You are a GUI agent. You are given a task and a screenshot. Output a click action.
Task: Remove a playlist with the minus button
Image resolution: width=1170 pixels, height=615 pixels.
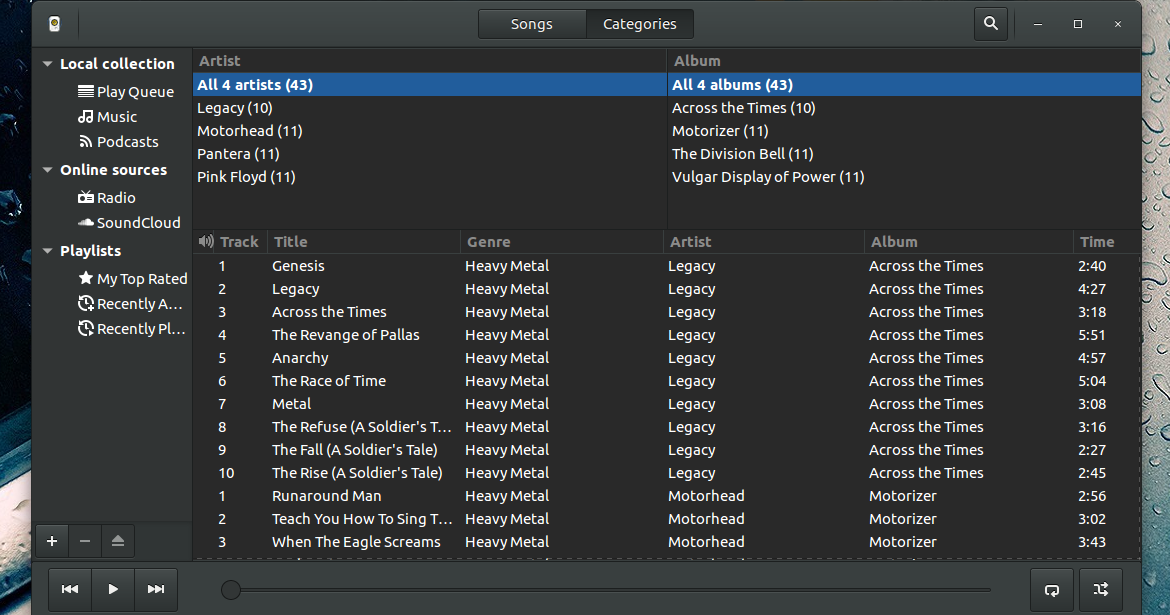85,541
